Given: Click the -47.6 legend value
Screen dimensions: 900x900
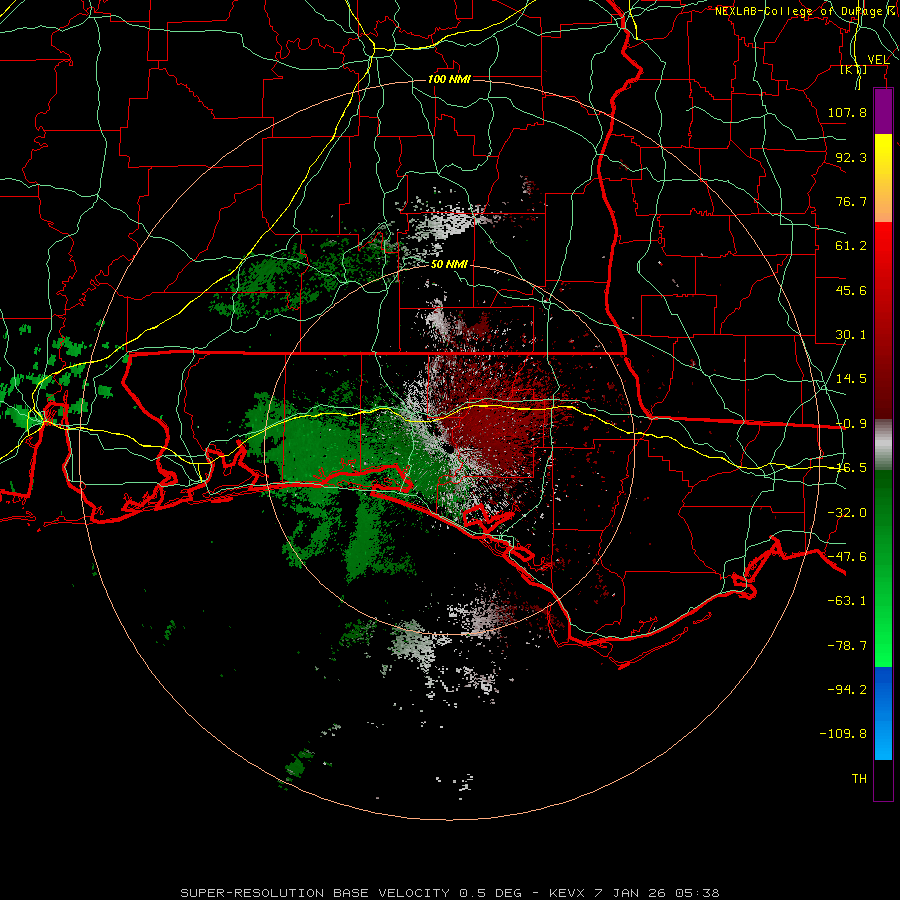Looking at the screenshot, I should pos(847,557).
